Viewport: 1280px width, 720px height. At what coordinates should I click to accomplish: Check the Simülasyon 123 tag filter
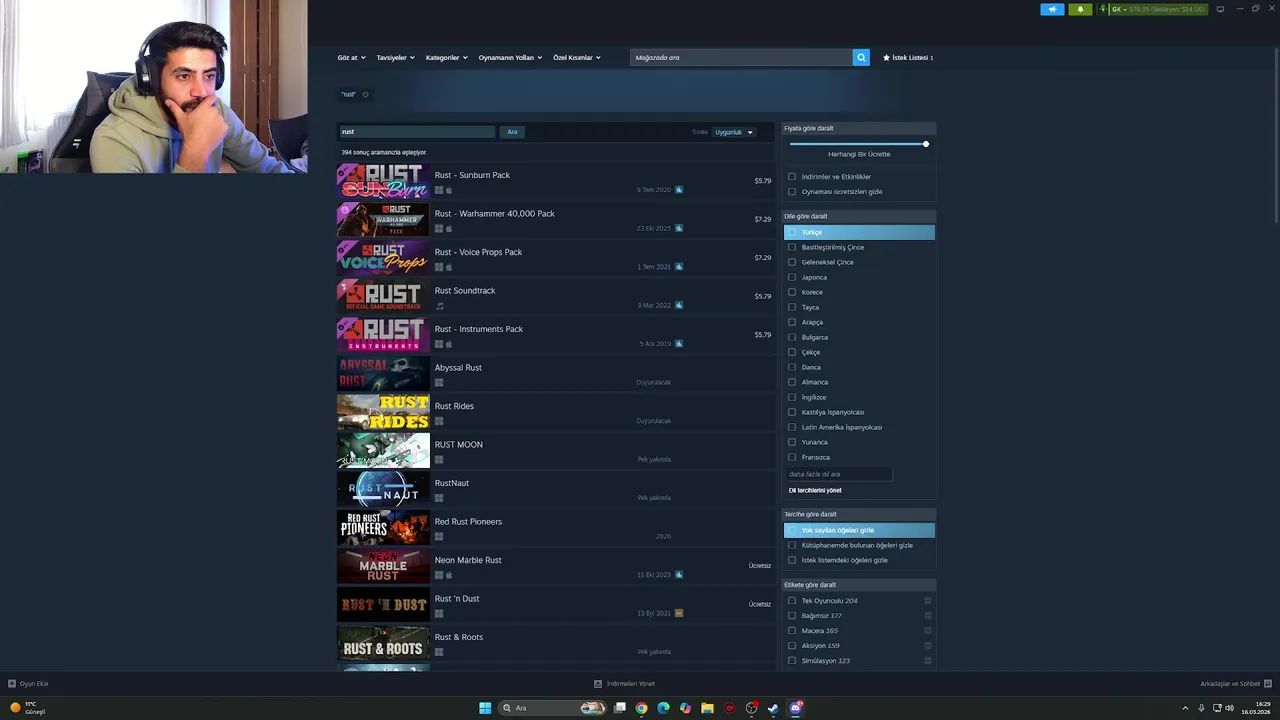point(792,661)
